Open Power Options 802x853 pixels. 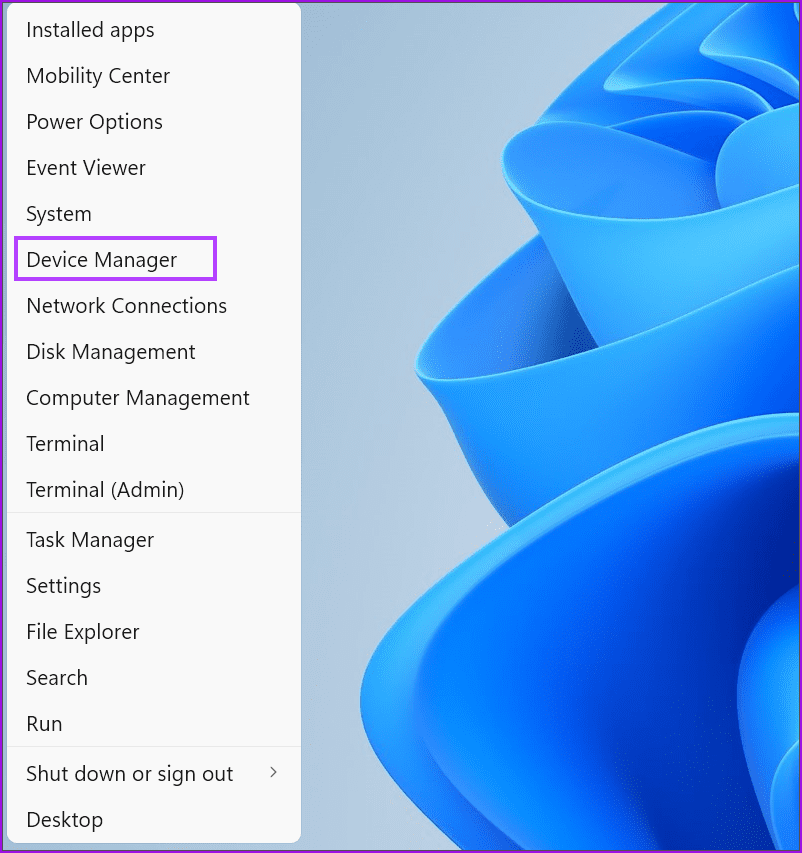pyautogui.click(x=94, y=122)
